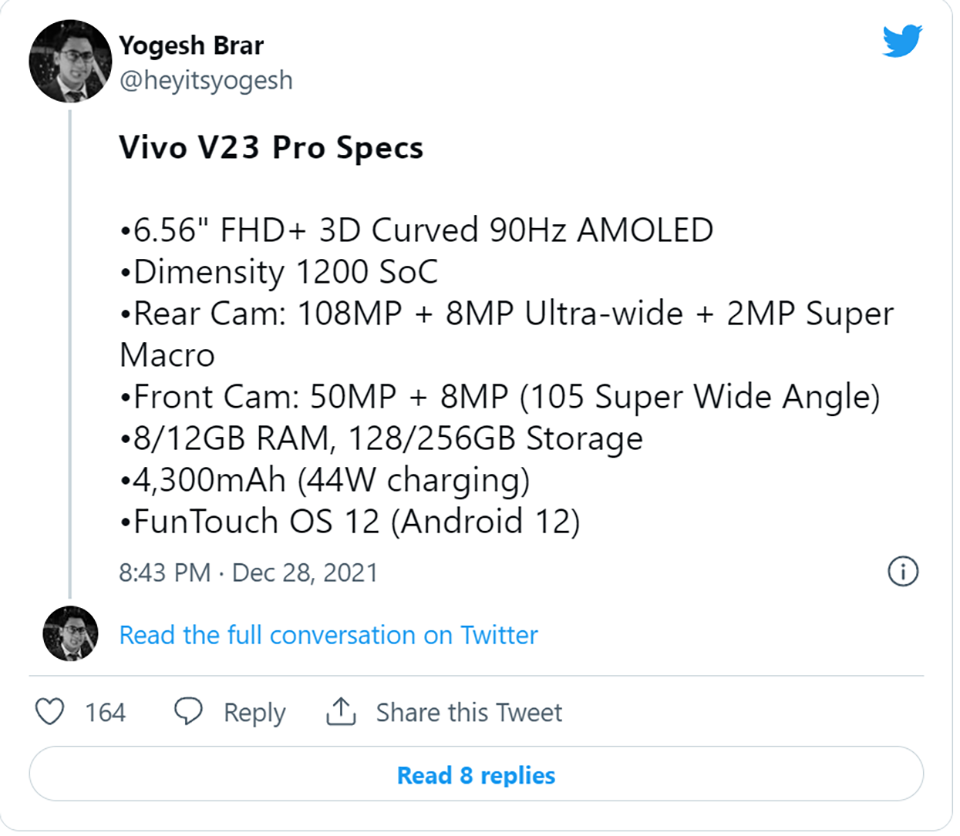
Task: Click the smaller avatar near the conversation link
Action: 70,634
